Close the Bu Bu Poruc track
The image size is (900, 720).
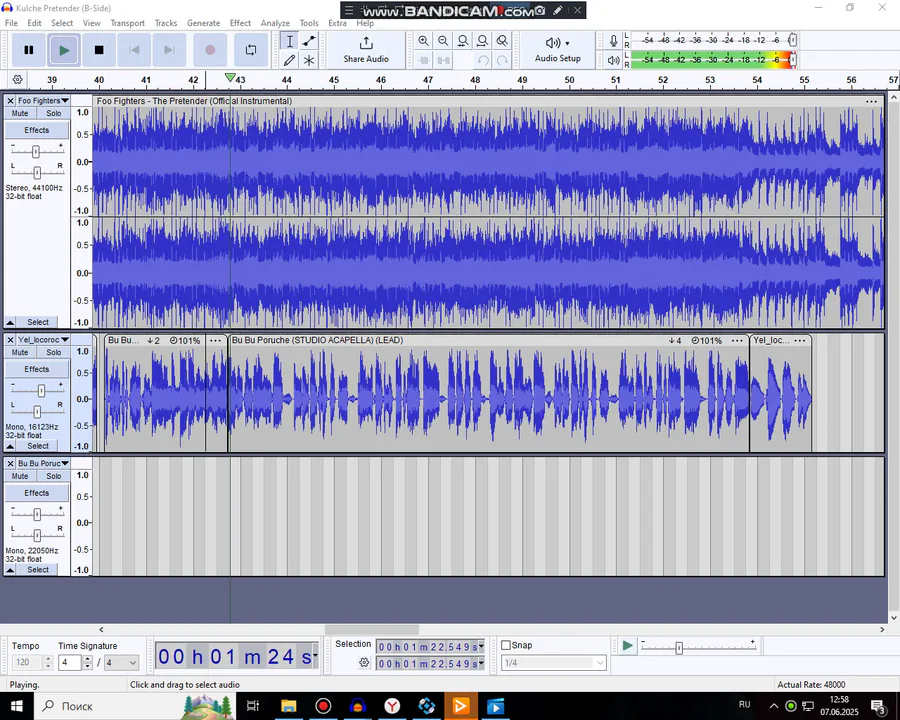[10, 463]
